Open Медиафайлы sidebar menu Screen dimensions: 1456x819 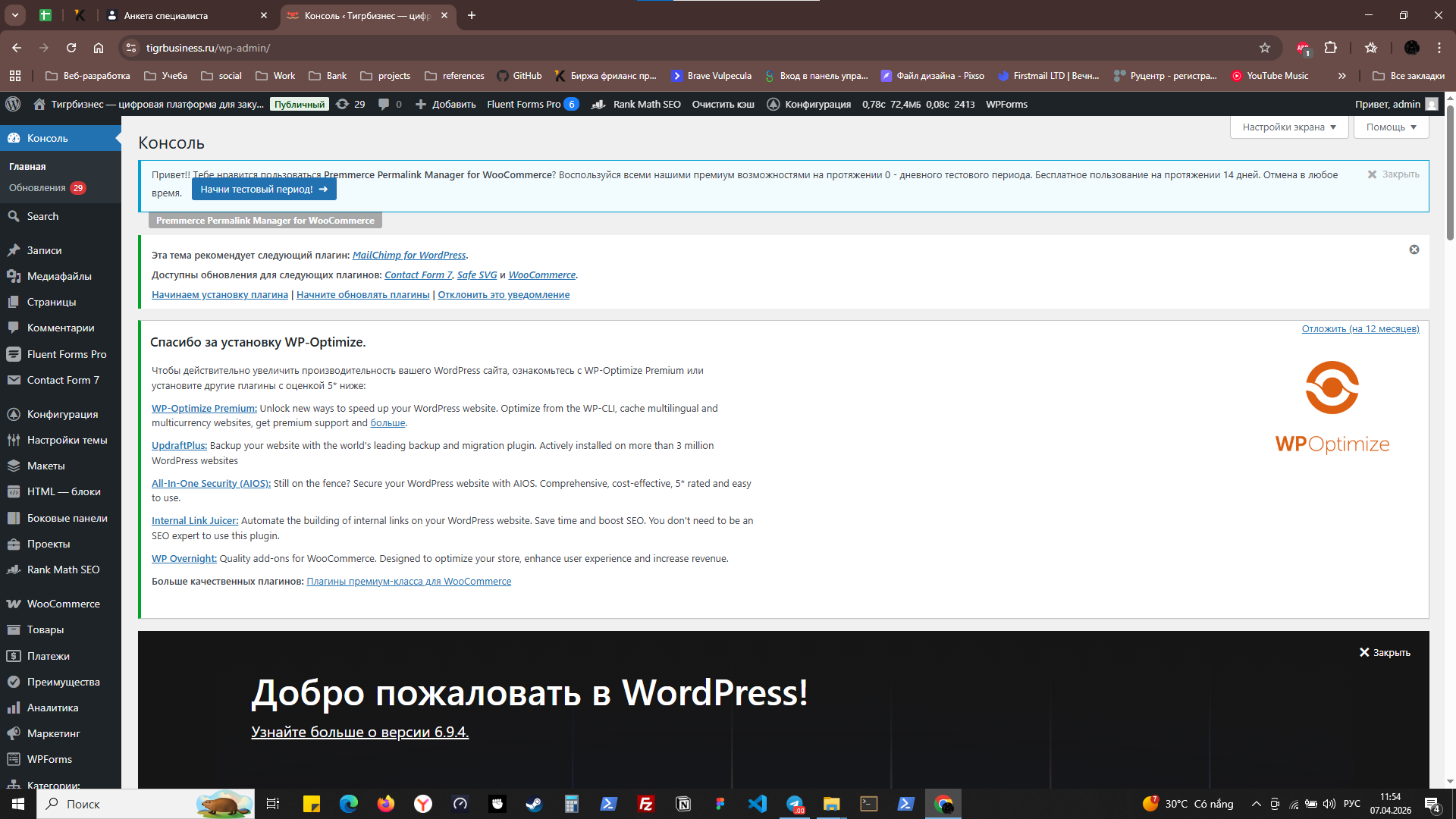click(x=61, y=276)
